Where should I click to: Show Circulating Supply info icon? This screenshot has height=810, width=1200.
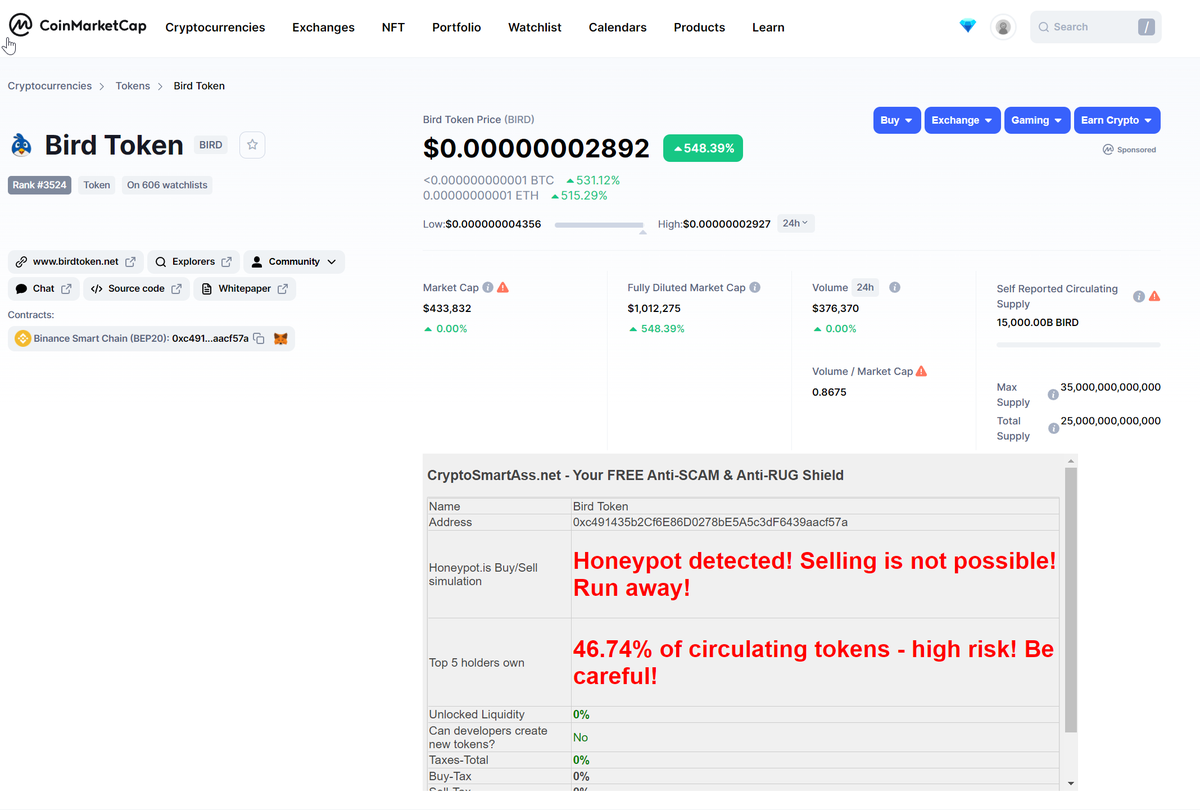tap(1139, 296)
